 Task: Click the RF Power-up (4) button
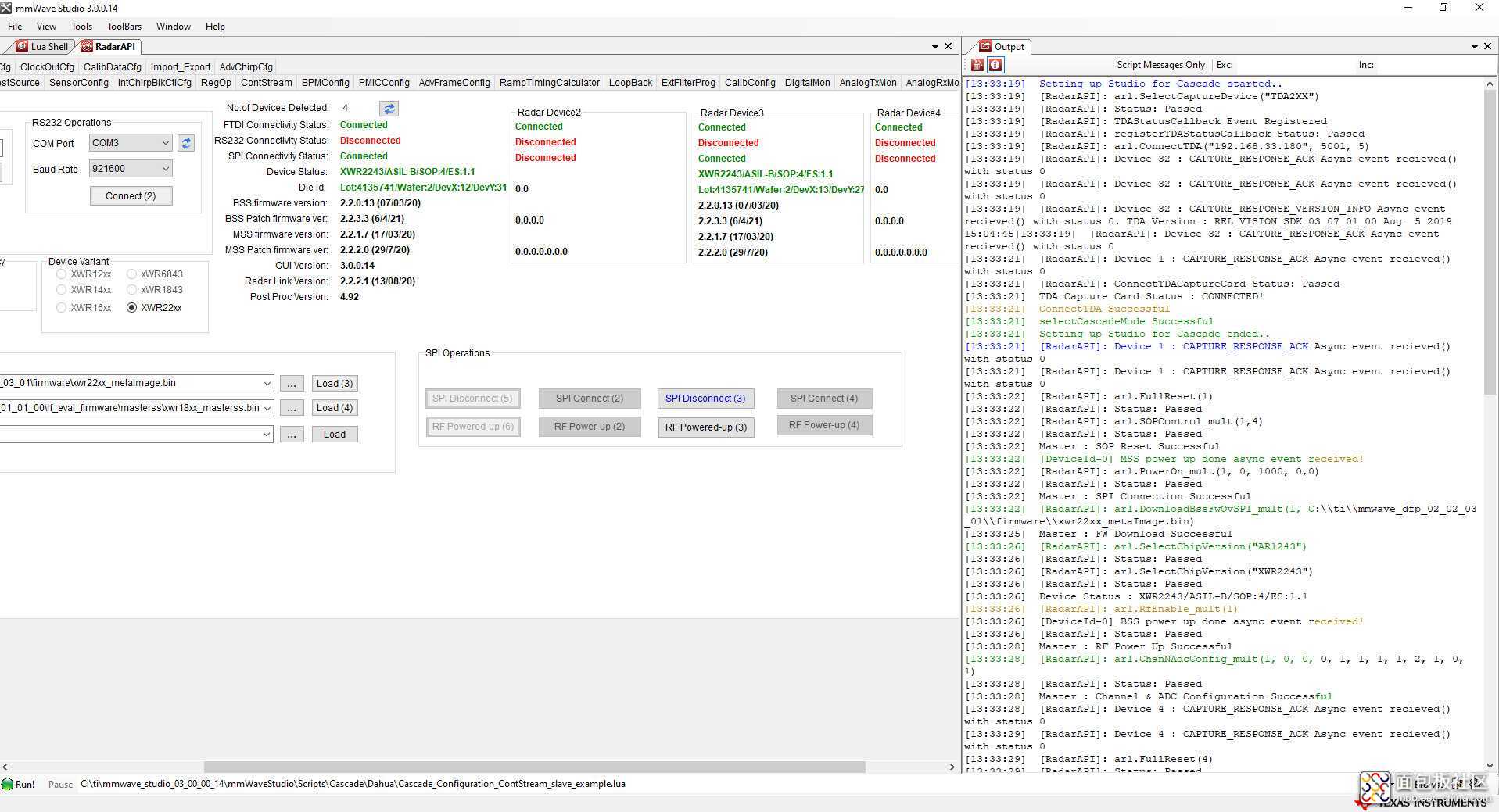(824, 425)
